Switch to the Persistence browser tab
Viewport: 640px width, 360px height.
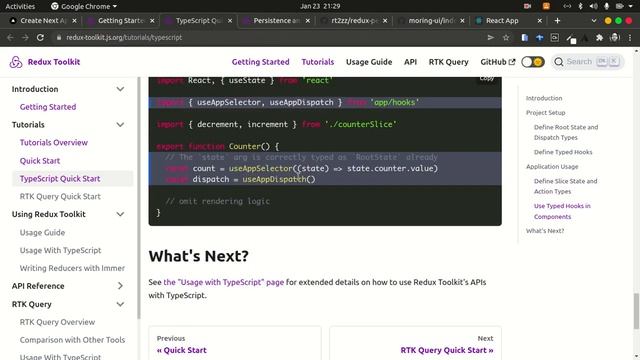(276, 20)
